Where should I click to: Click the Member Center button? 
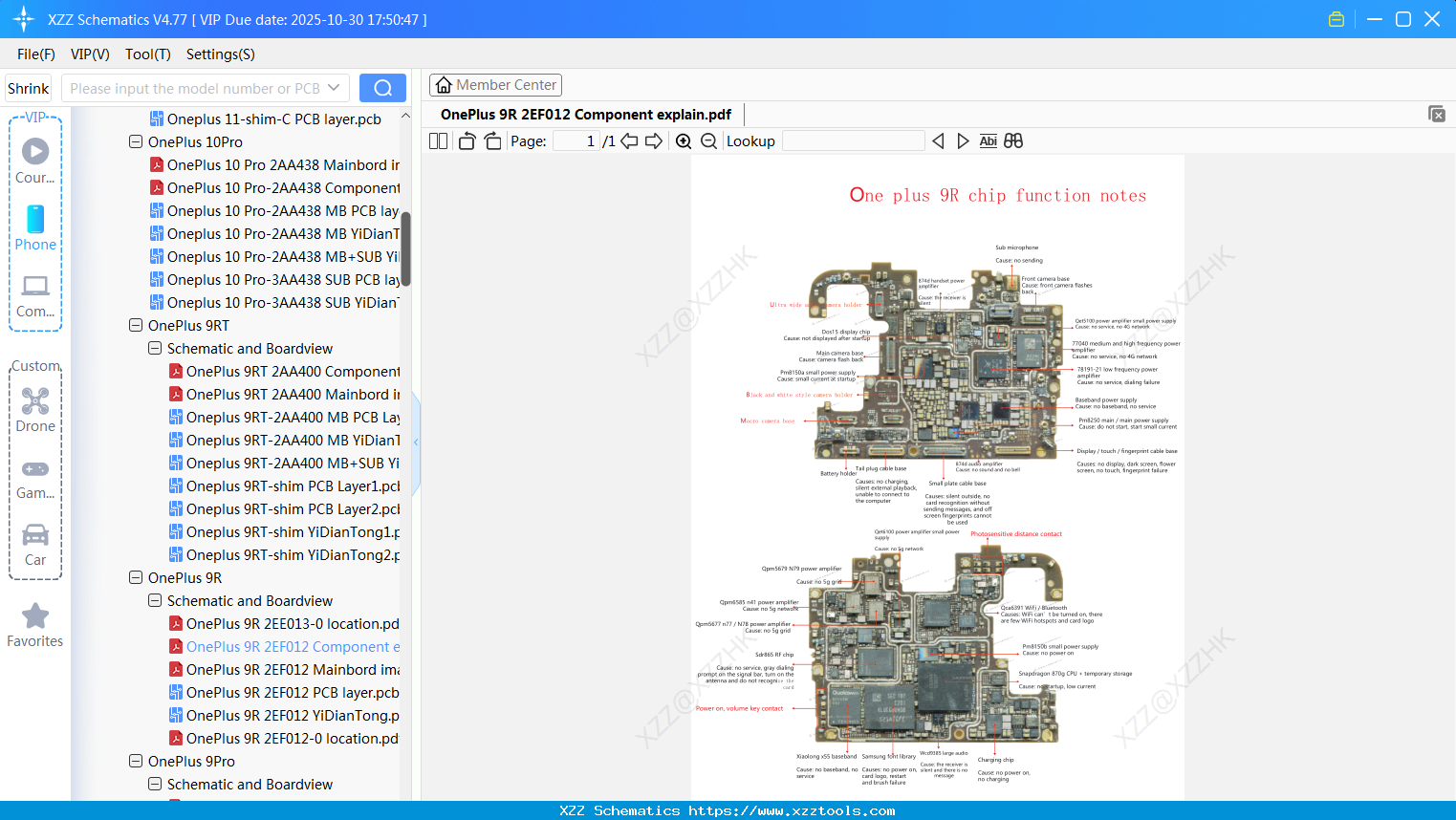(x=495, y=84)
